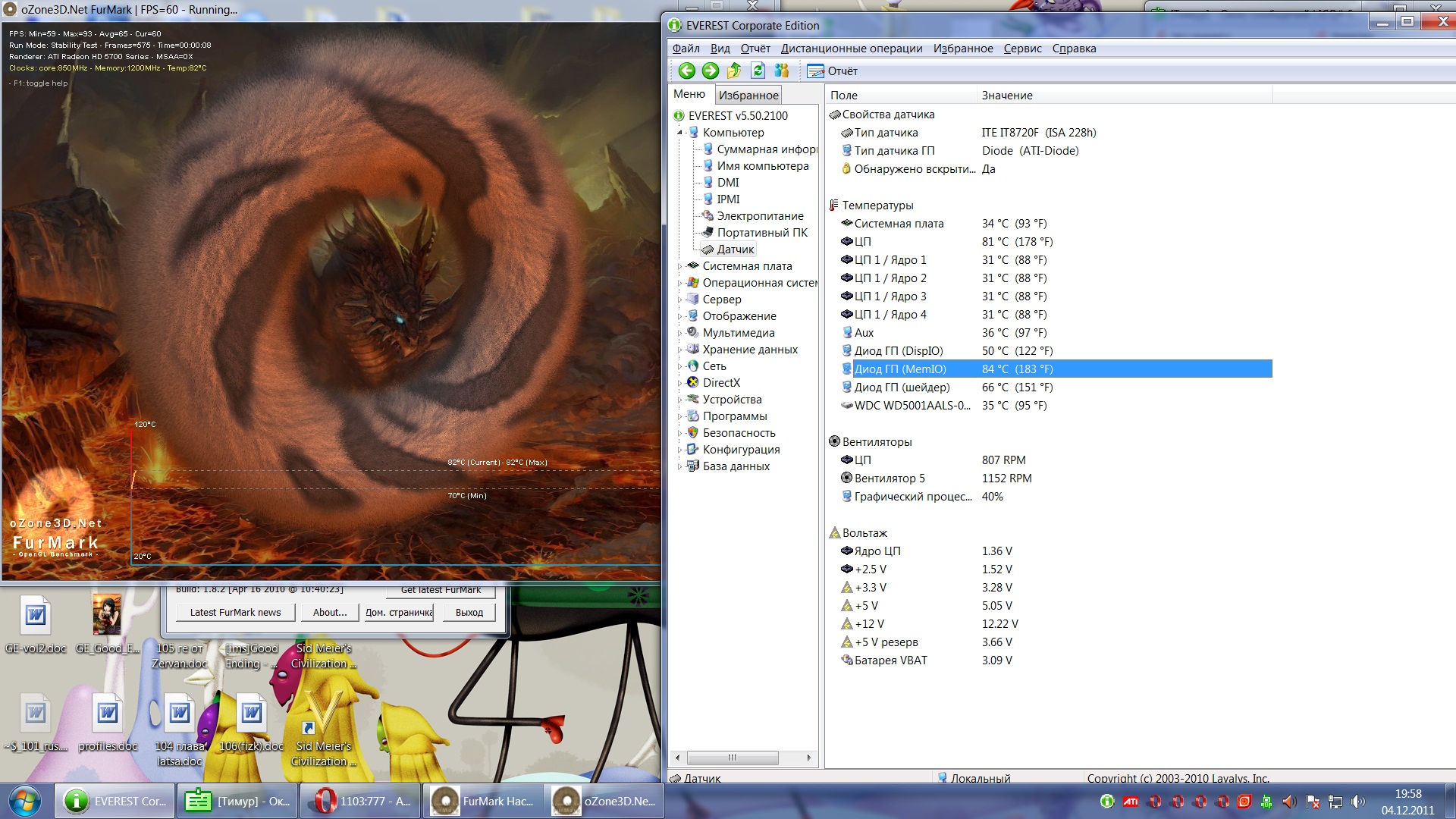Viewport: 1456px width, 819px height.
Task: Click the Refresh icon in EVEREST toolbar
Action: click(758, 71)
